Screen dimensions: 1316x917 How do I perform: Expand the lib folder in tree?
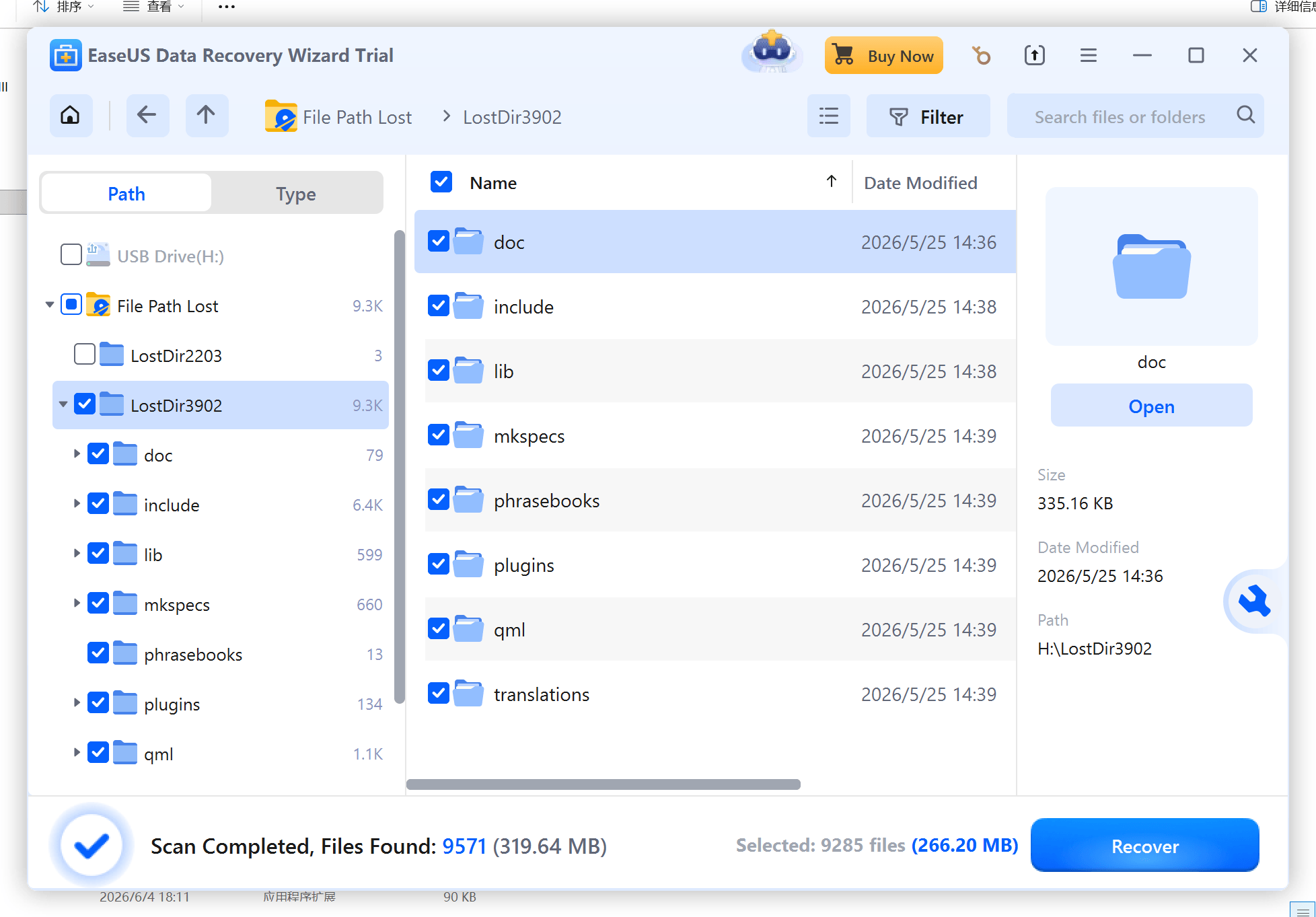(x=77, y=554)
